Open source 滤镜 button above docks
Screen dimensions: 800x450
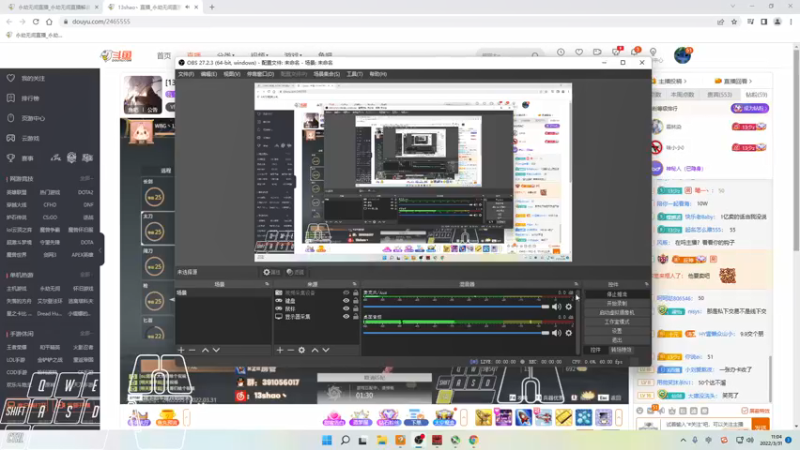click(x=295, y=272)
